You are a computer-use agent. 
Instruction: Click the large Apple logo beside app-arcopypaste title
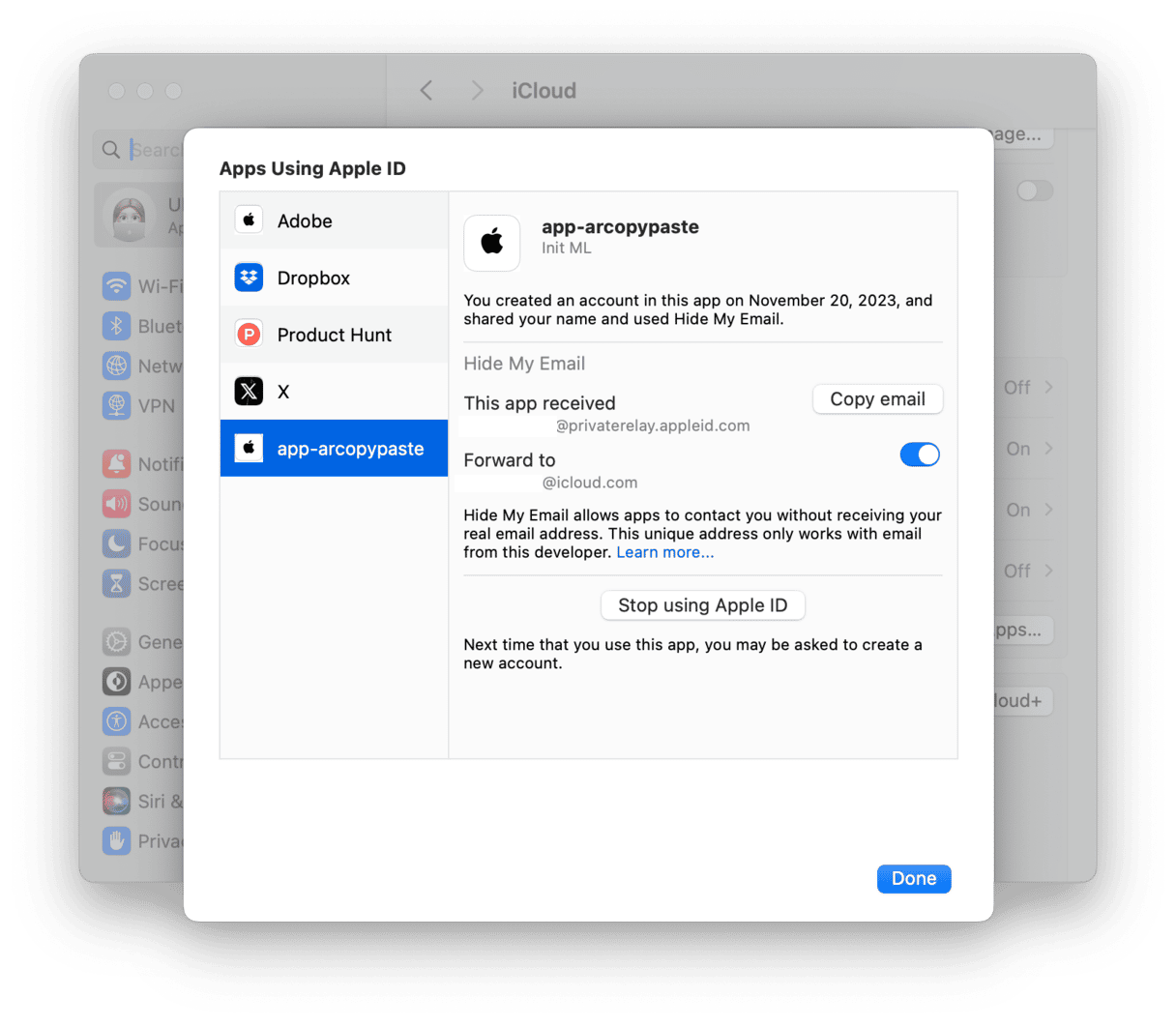click(492, 242)
